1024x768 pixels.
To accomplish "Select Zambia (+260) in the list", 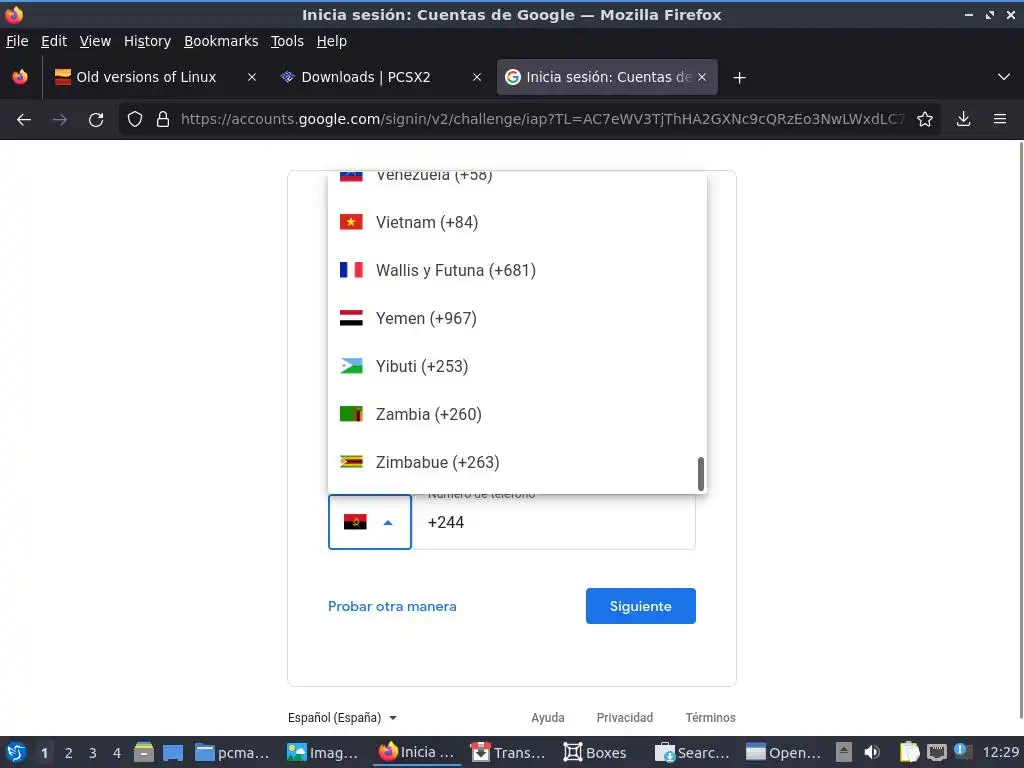I will 517,414.
